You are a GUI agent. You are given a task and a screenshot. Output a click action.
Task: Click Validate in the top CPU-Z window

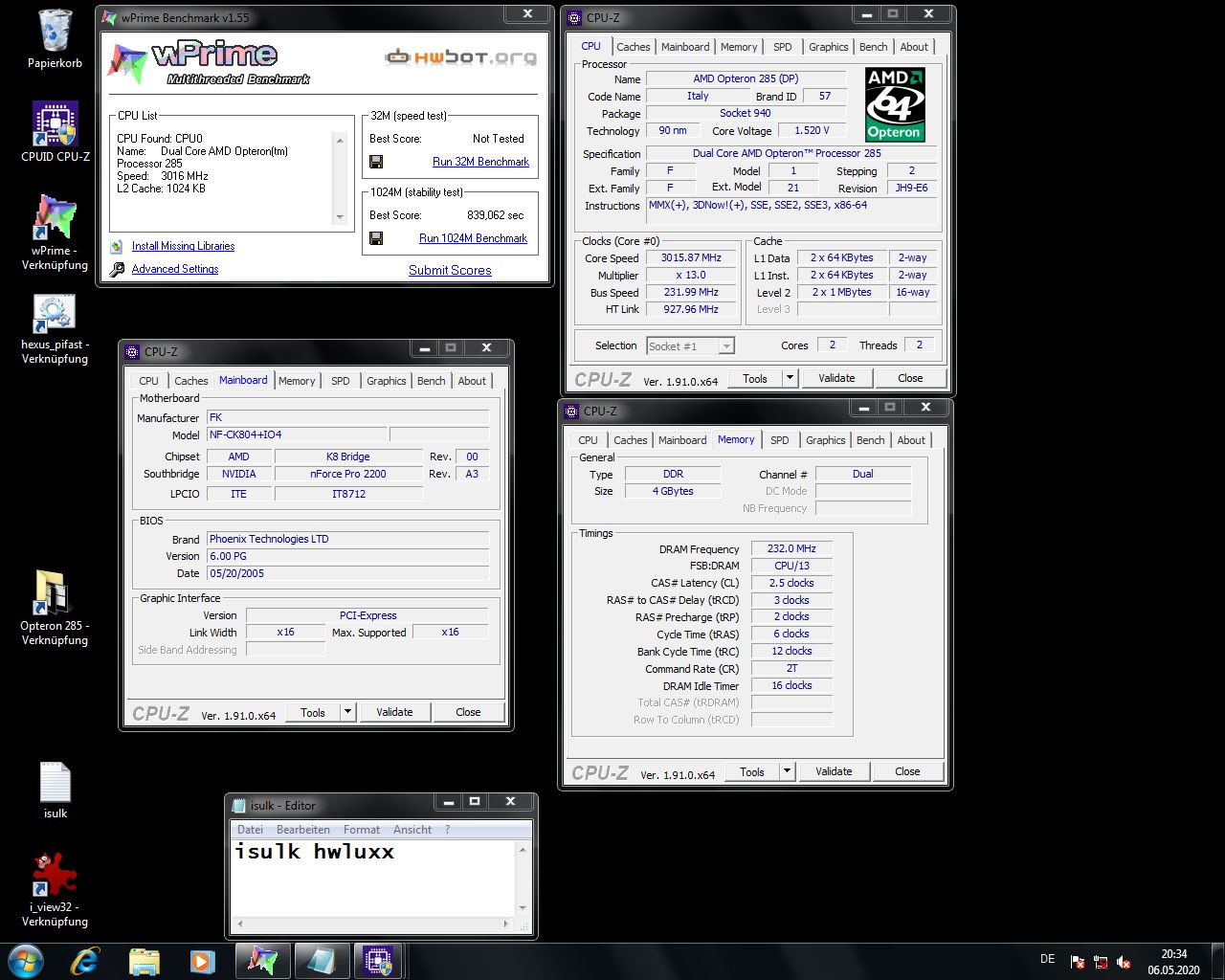point(836,378)
